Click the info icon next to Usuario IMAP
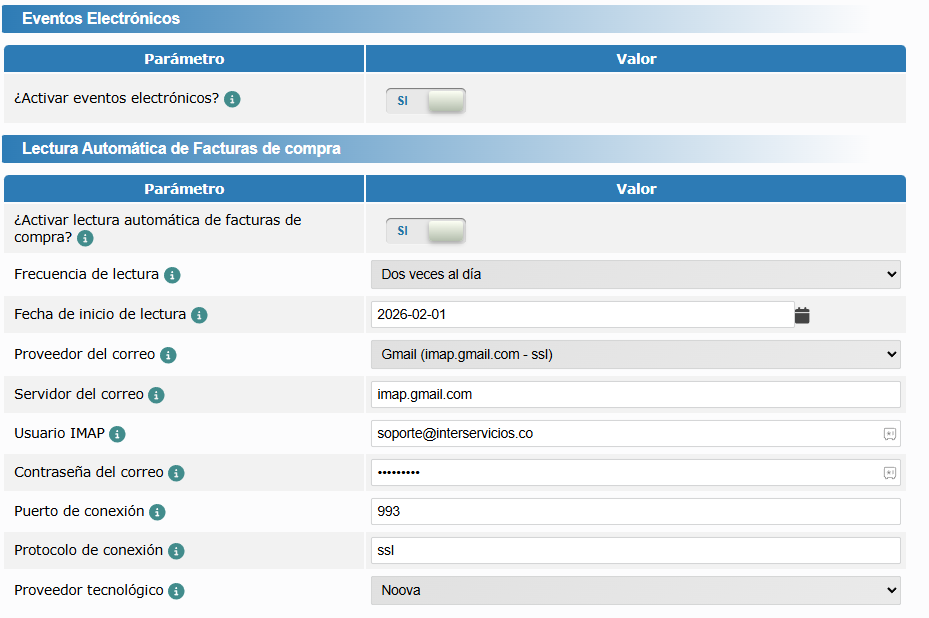 tap(119, 434)
